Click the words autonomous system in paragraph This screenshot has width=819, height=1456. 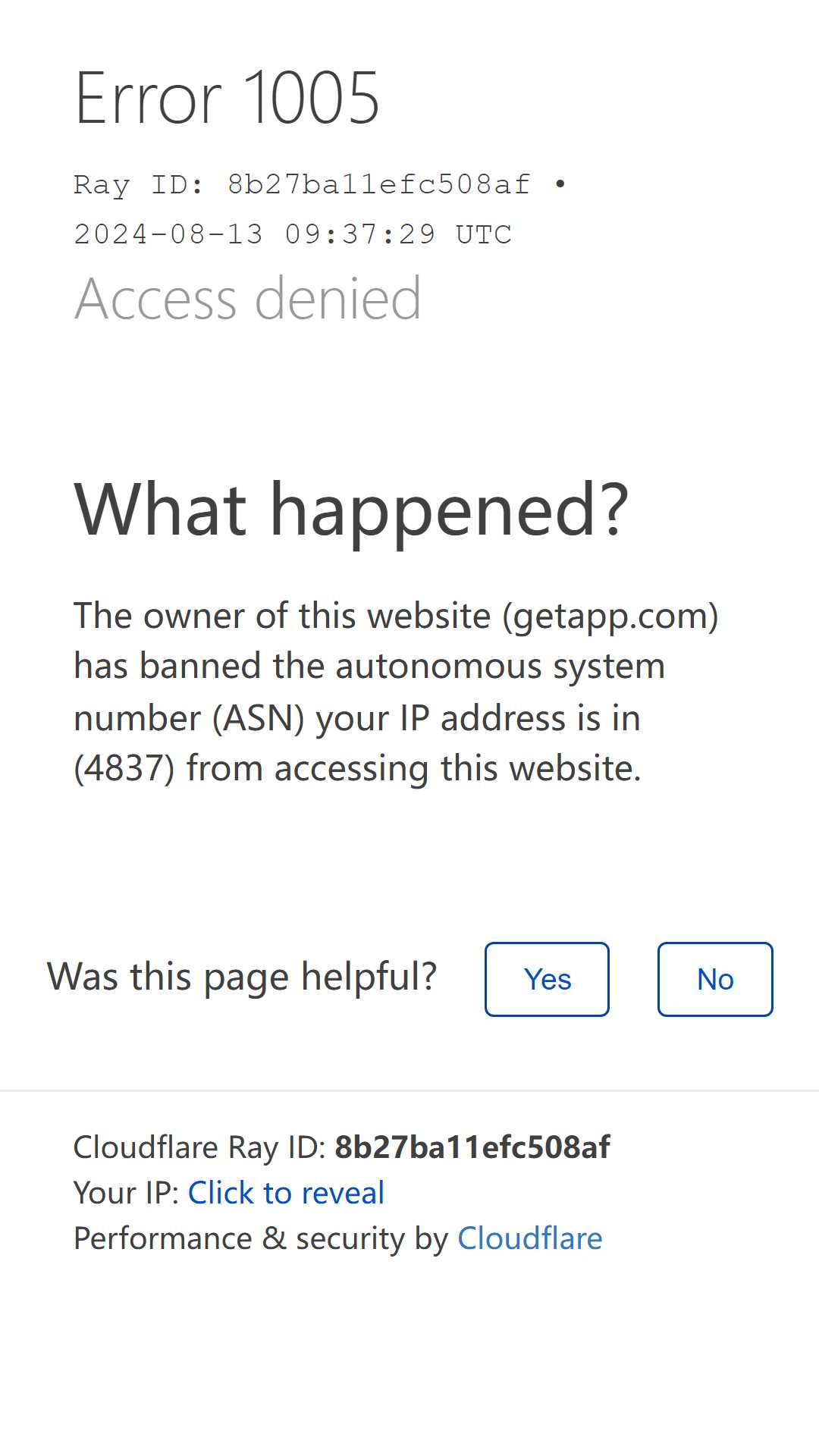500,667
